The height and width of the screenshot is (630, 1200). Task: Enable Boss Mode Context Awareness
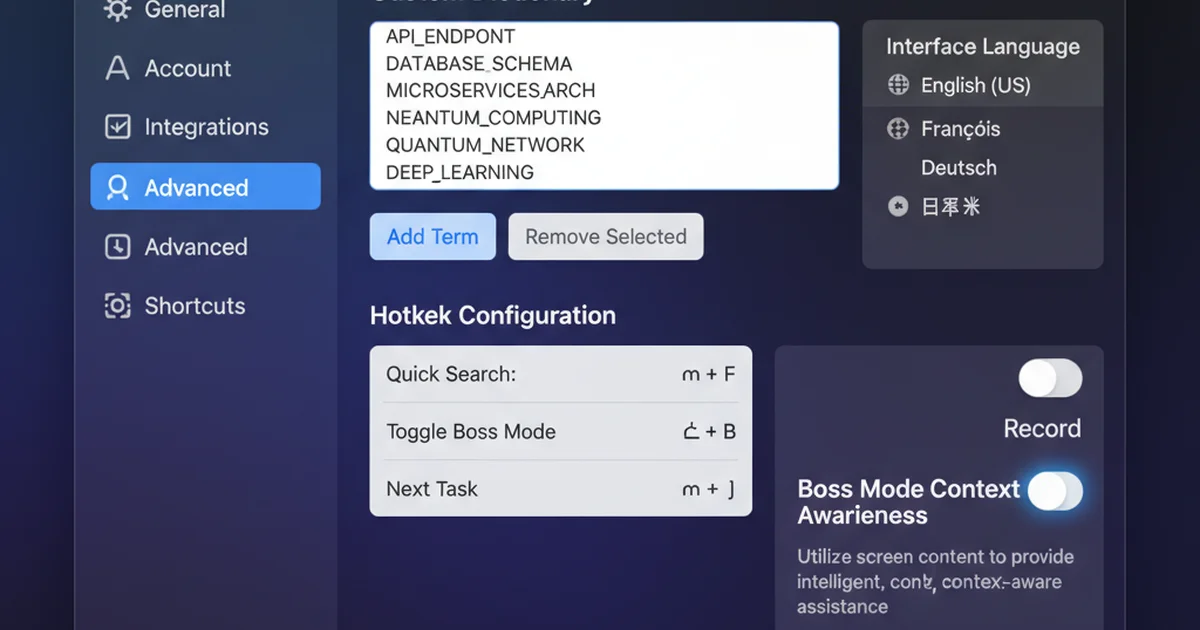tap(1055, 492)
